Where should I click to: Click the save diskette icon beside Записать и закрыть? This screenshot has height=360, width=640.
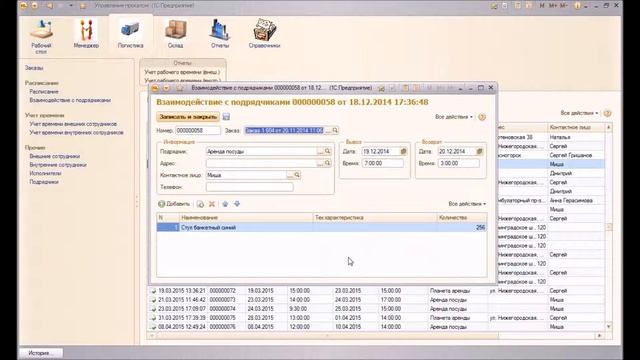[226, 117]
